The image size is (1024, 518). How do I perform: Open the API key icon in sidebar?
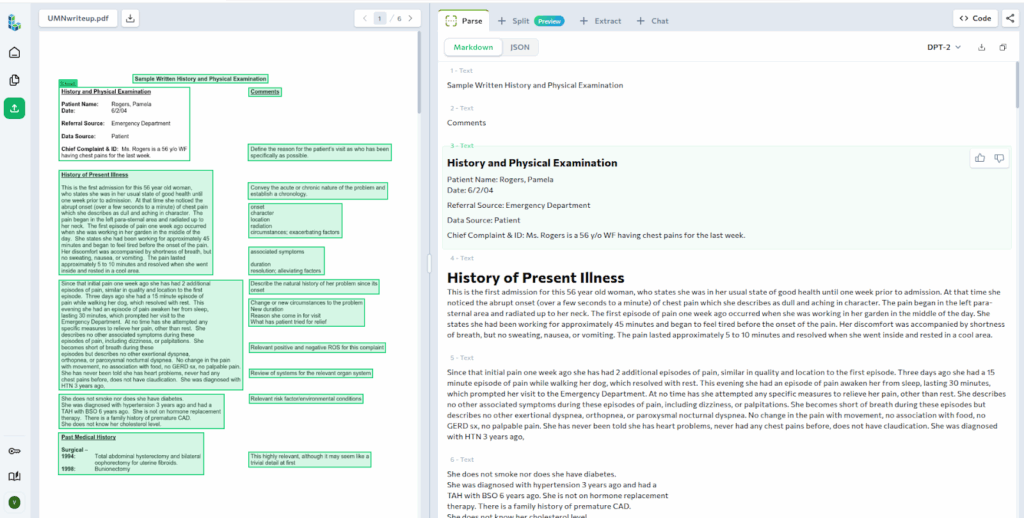pyautogui.click(x=14, y=451)
